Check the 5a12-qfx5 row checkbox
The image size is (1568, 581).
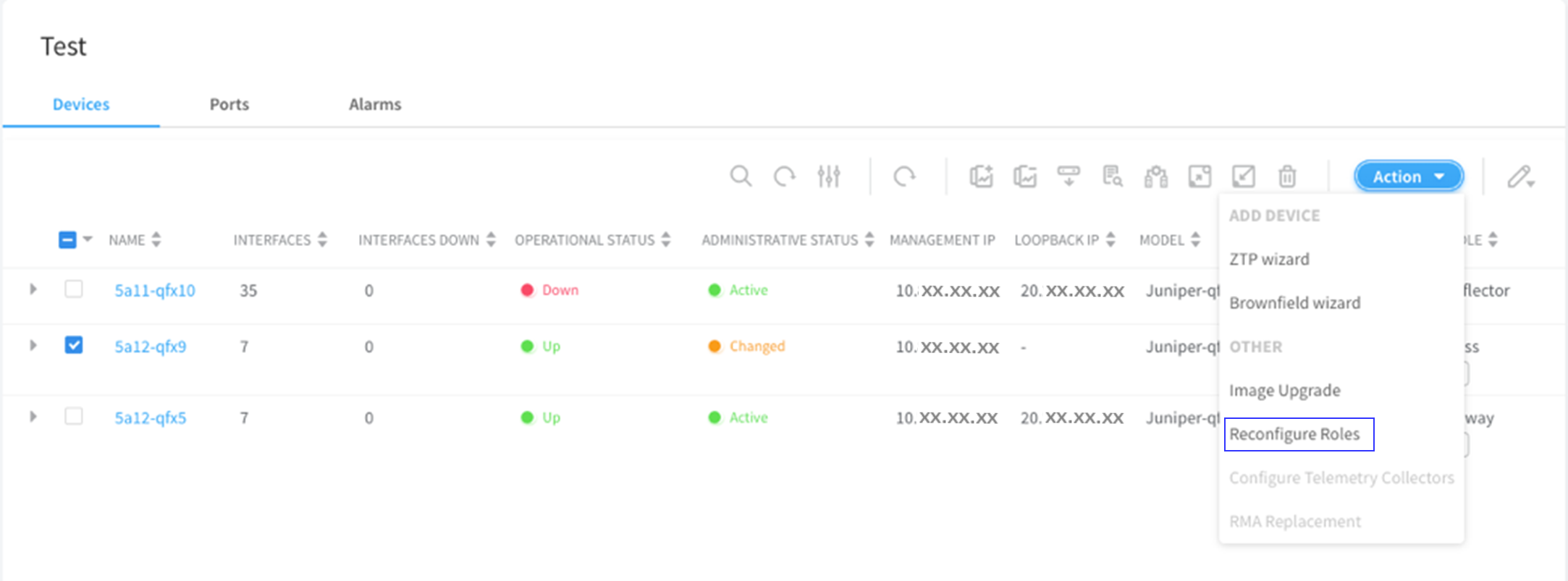74,417
